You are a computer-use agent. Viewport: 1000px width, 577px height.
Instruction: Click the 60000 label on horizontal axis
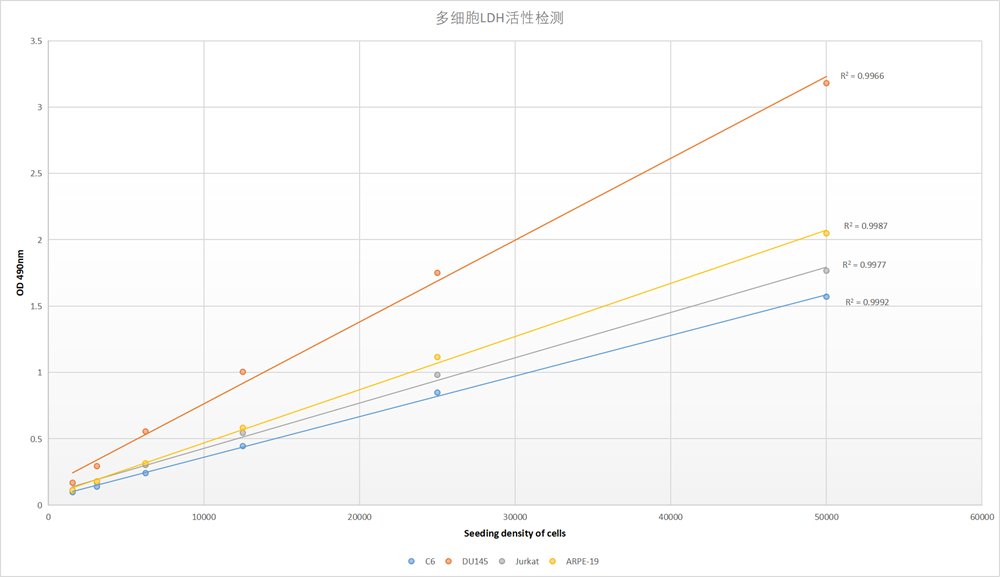(x=981, y=517)
